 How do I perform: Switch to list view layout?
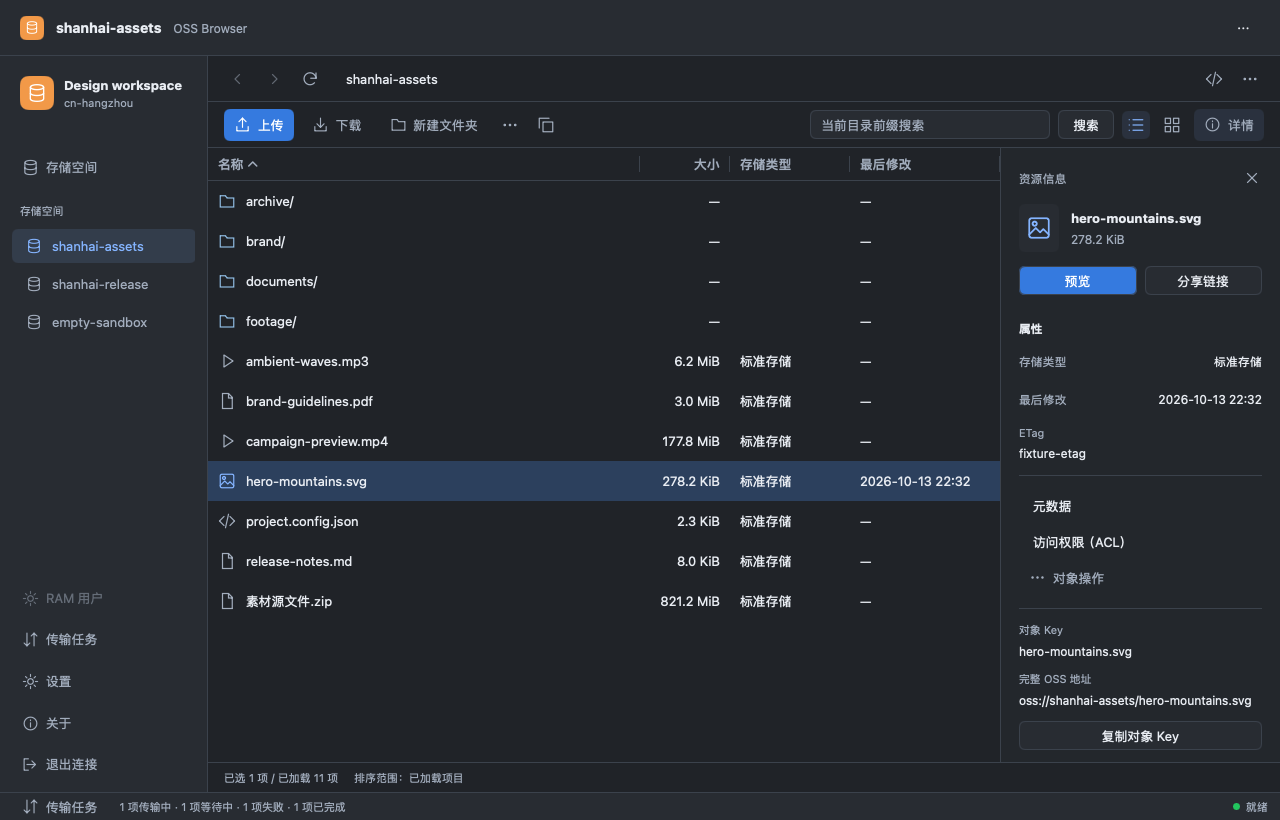point(1136,125)
